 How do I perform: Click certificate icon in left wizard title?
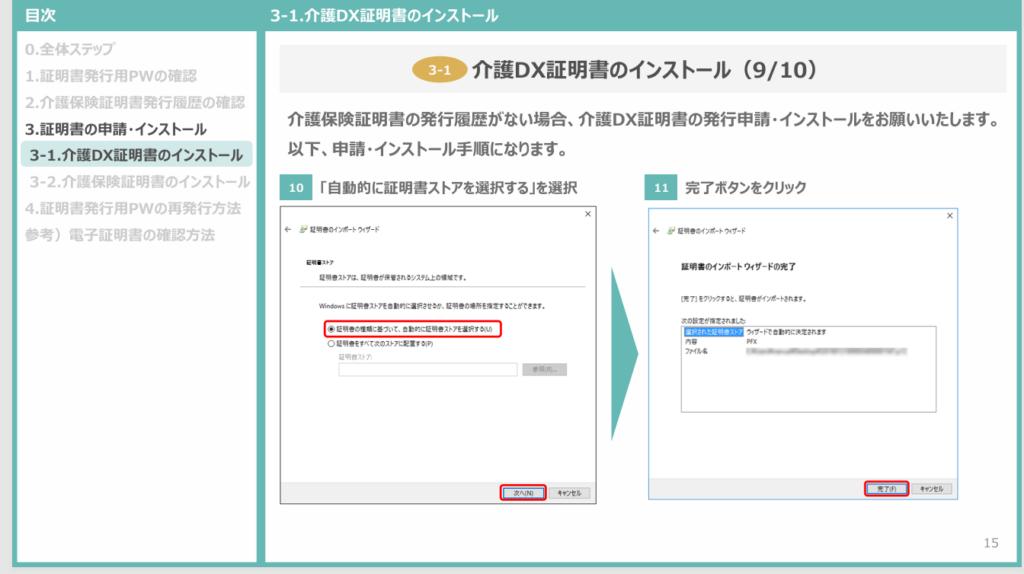click(303, 229)
